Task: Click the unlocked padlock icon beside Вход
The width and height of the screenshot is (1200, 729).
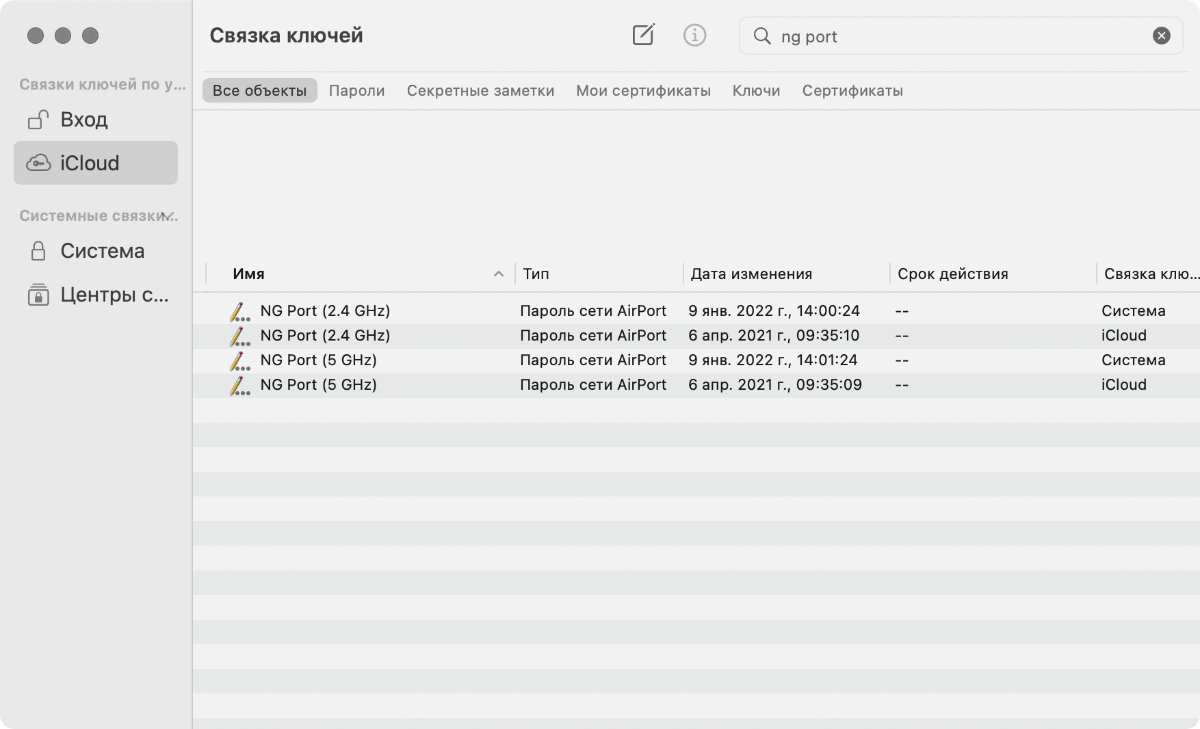Action: tap(38, 120)
